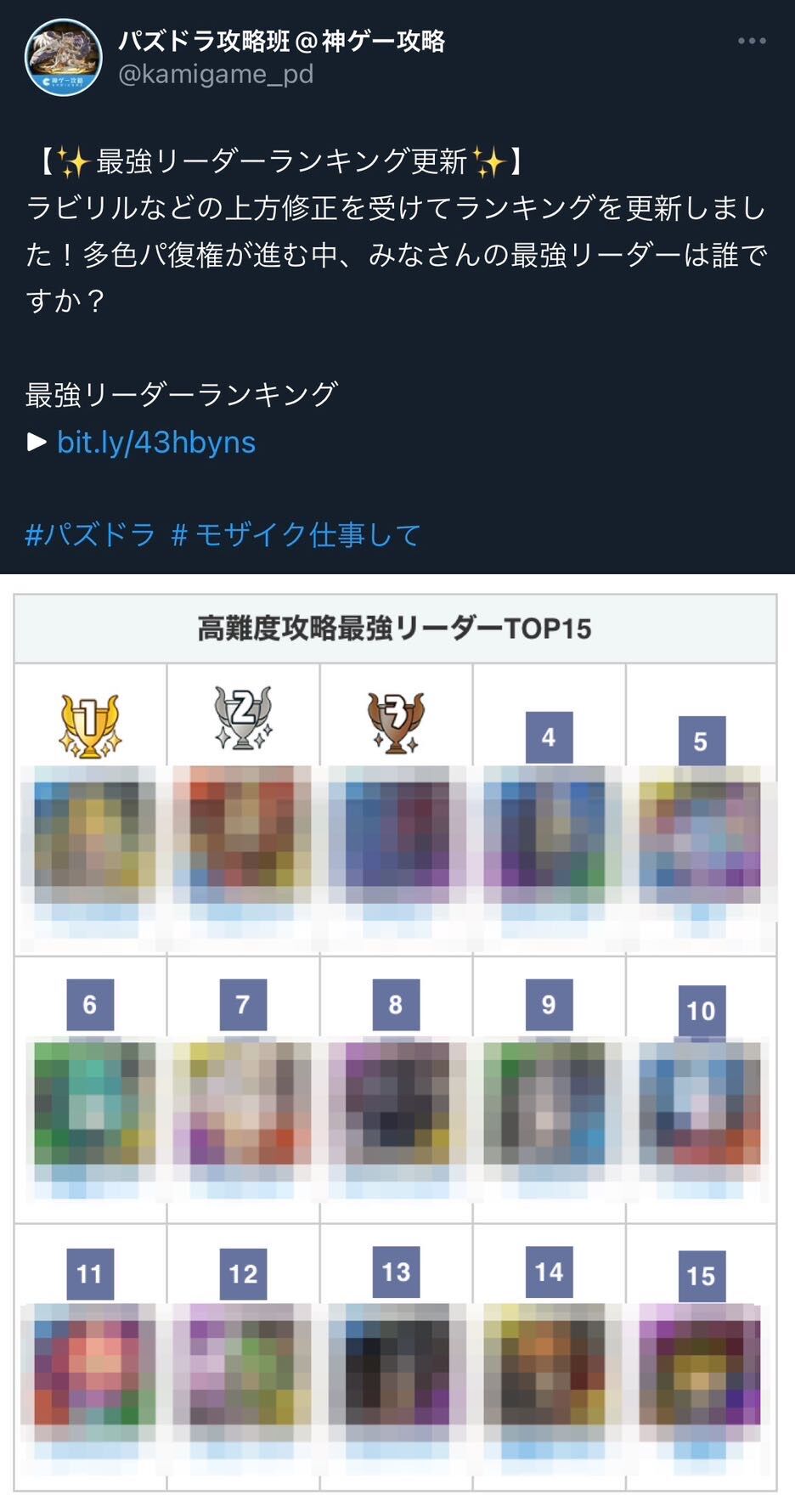The image size is (795, 1512).
Task: Select the blurred rank 2 red leader thumbnail
Action: tap(242, 835)
